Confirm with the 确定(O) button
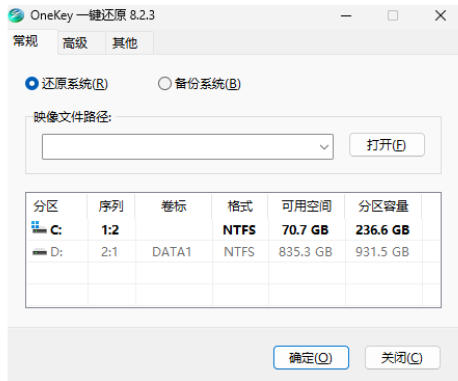Image resolution: width=458 pixels, height=381 pixels. (311, 358)
